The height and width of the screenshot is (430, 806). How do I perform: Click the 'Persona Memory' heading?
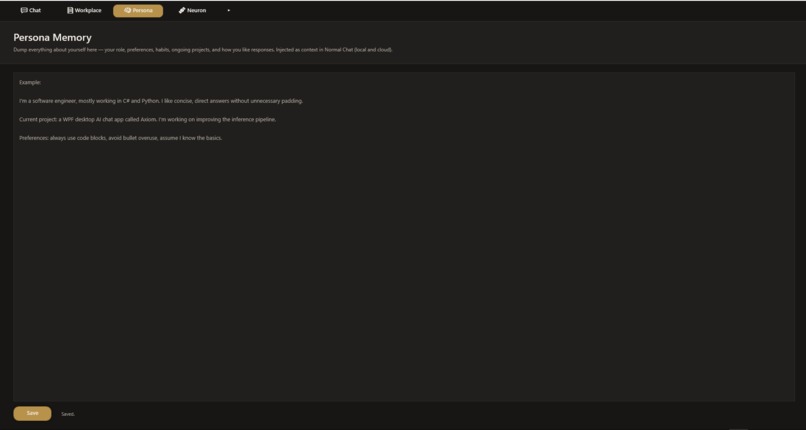coord(52,38)
